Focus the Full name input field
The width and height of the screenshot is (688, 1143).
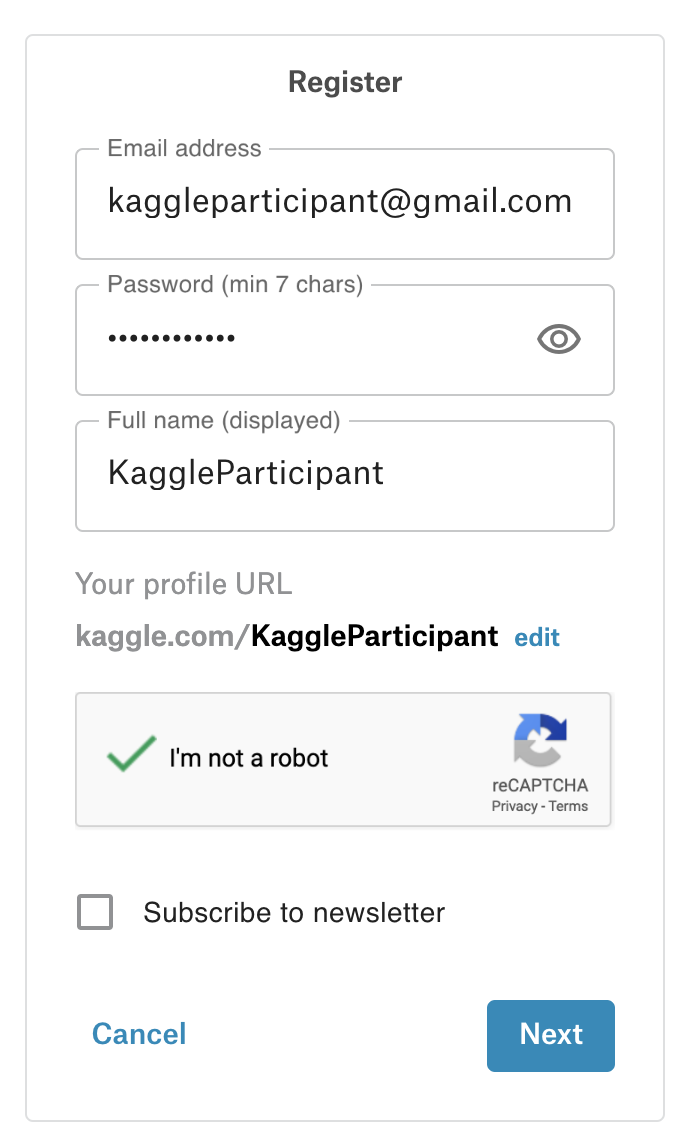340,474
